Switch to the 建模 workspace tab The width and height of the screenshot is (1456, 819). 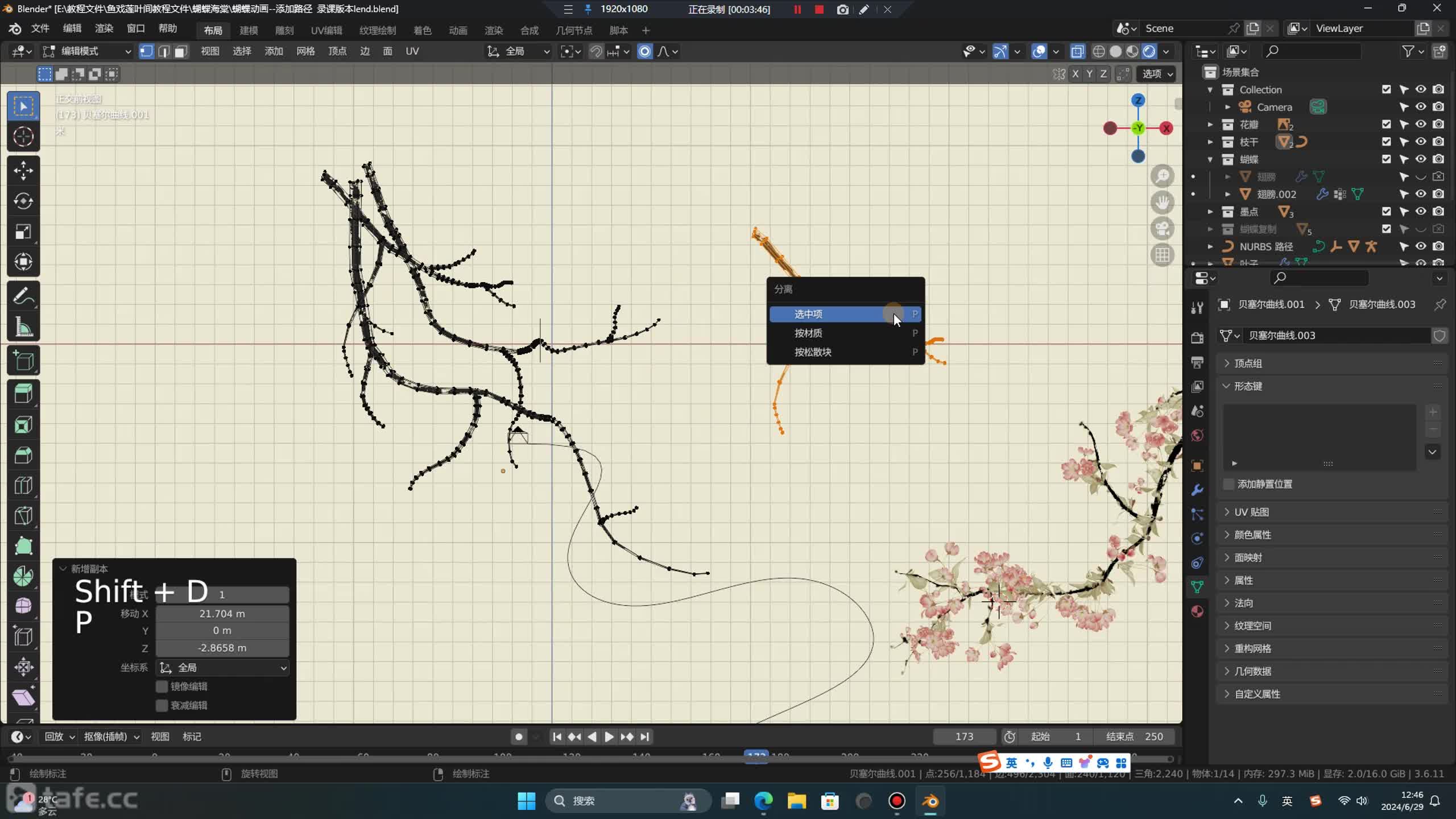(x=249, y=30)
